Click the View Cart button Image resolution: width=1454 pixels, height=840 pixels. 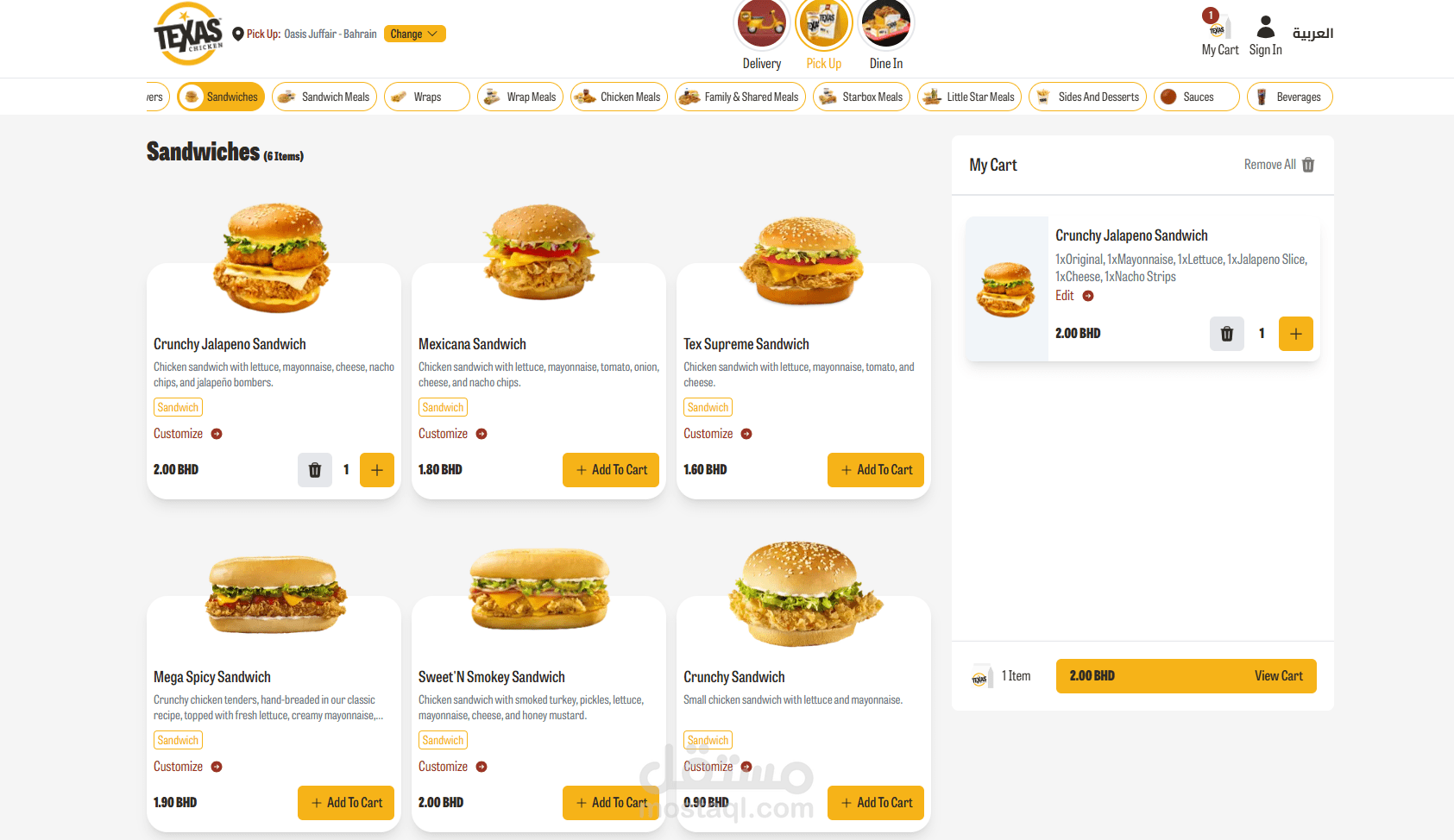coord(1186,676)
